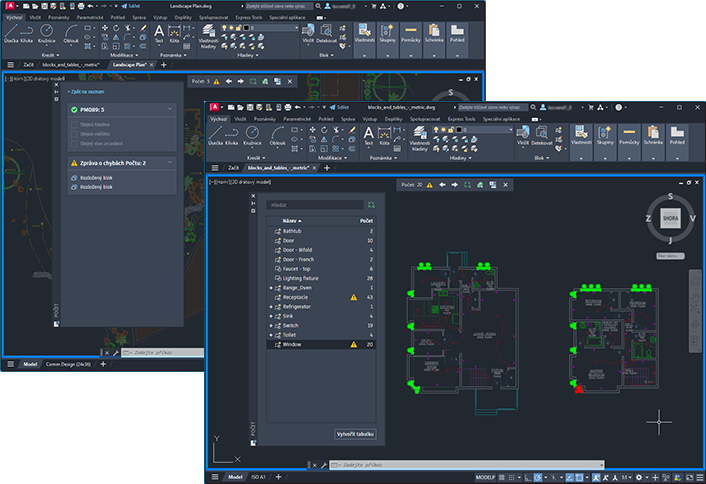The image size is (706, 484).
Task: Click the Kóta dimension tool in front window
Action: (x=384, y=136)
